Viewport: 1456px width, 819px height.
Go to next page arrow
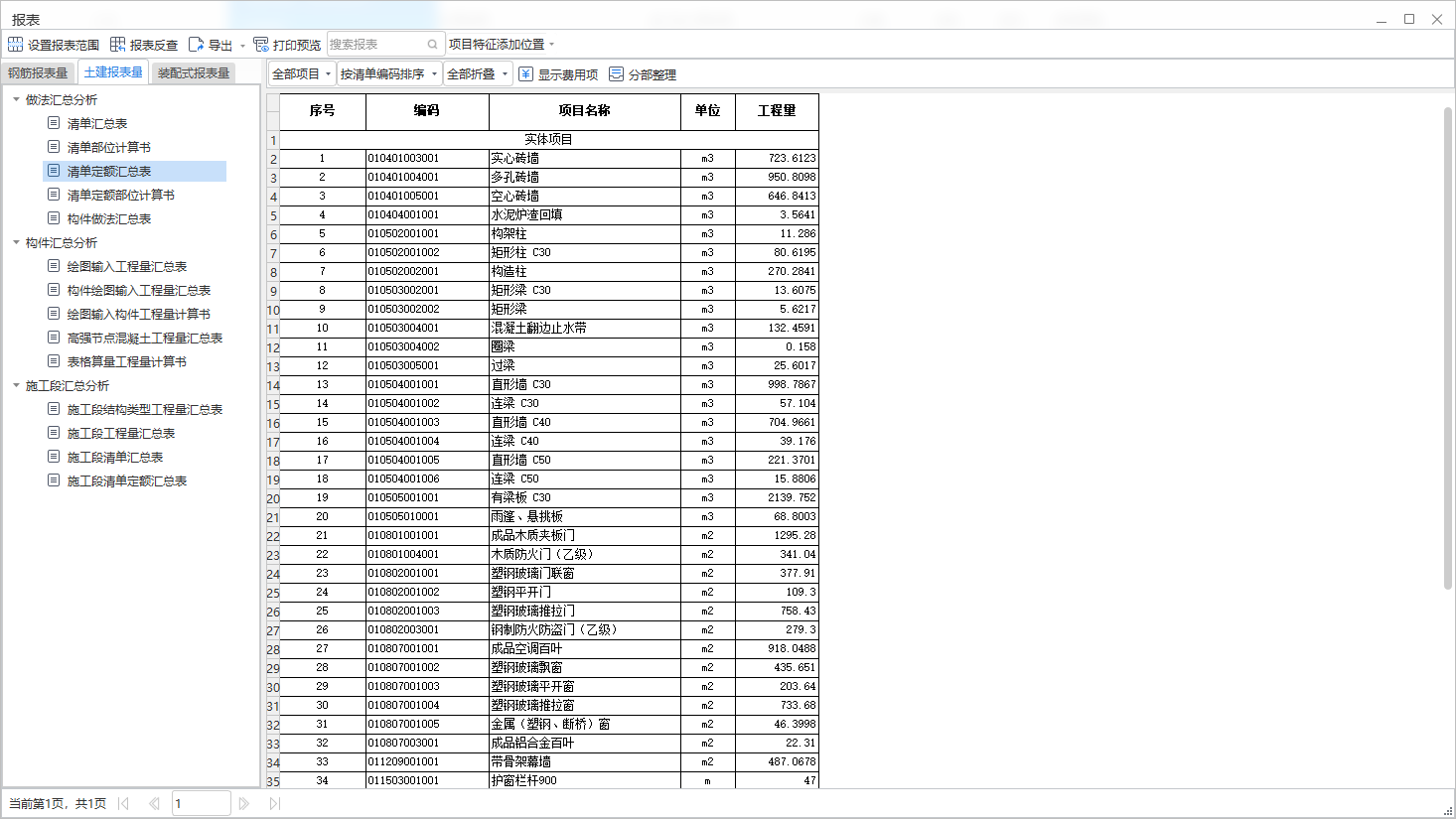(x=244, y=803)
